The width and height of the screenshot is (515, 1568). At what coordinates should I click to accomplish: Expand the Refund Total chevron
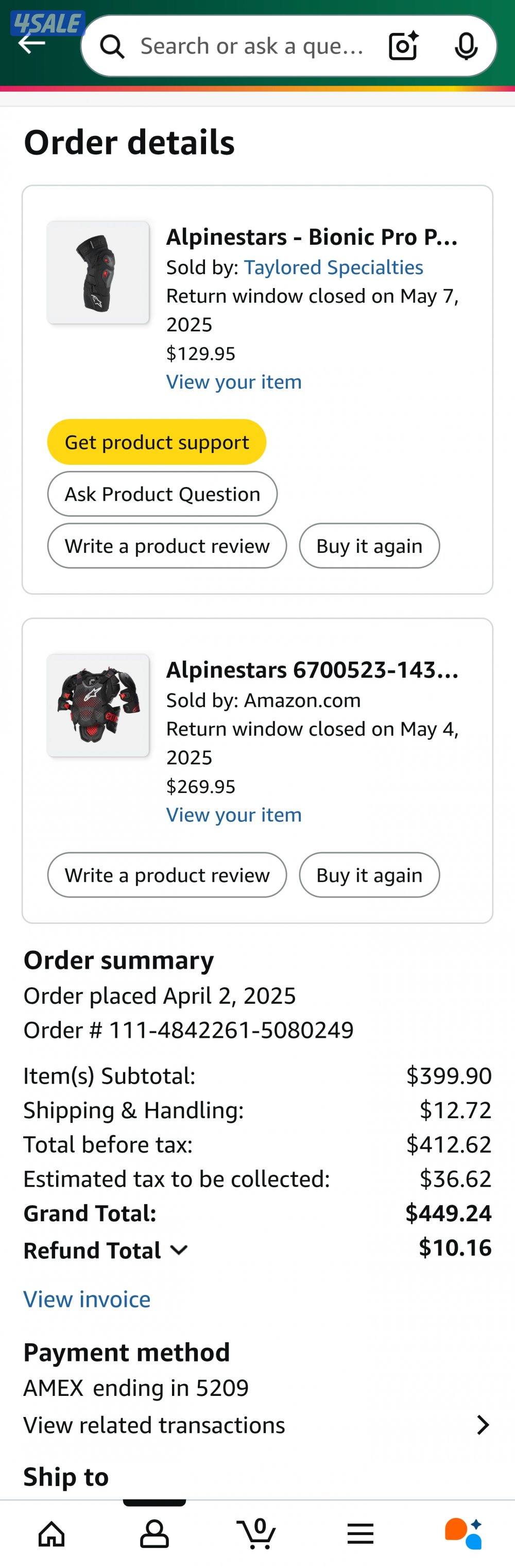point(179,1250)
